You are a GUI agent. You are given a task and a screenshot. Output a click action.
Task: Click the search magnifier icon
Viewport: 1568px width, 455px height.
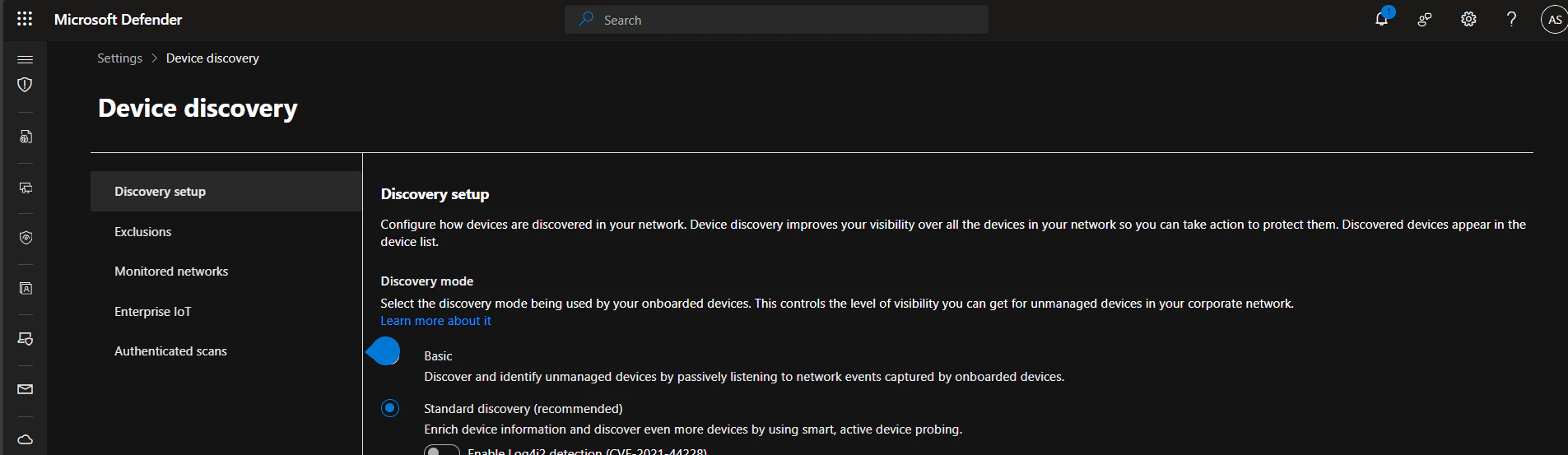coord(586,19)
